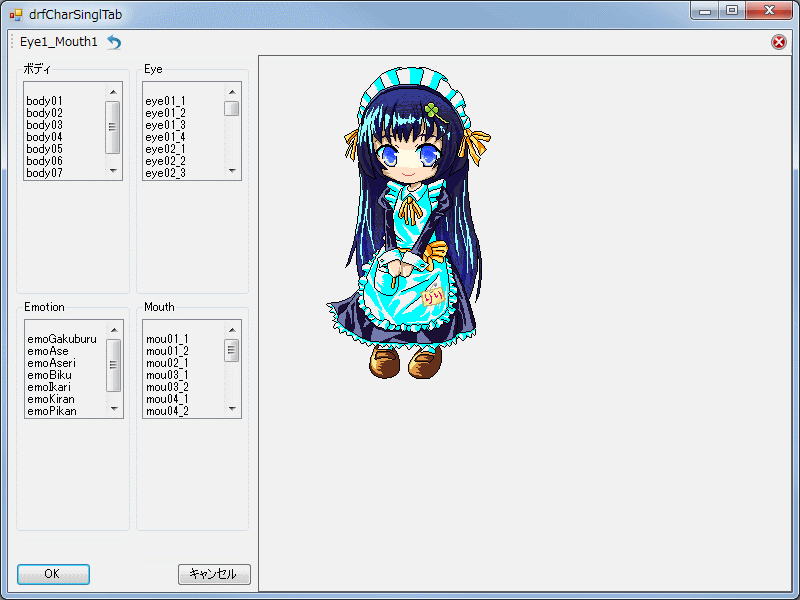Click the toolbar drag grip handle
The width and height of the screenshot is (800, 600).
11,42
